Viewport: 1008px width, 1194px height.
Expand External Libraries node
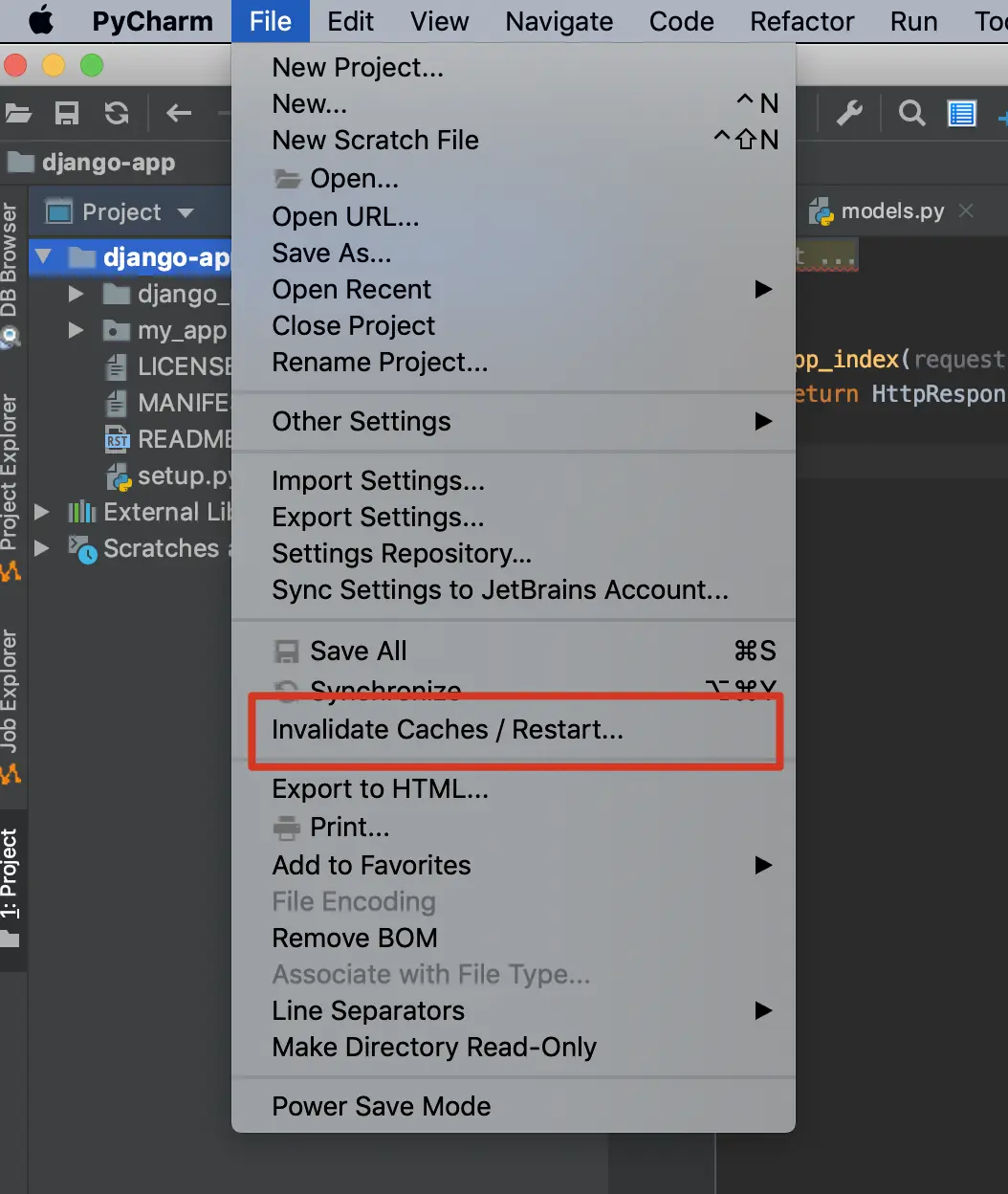tap(42, 512)
